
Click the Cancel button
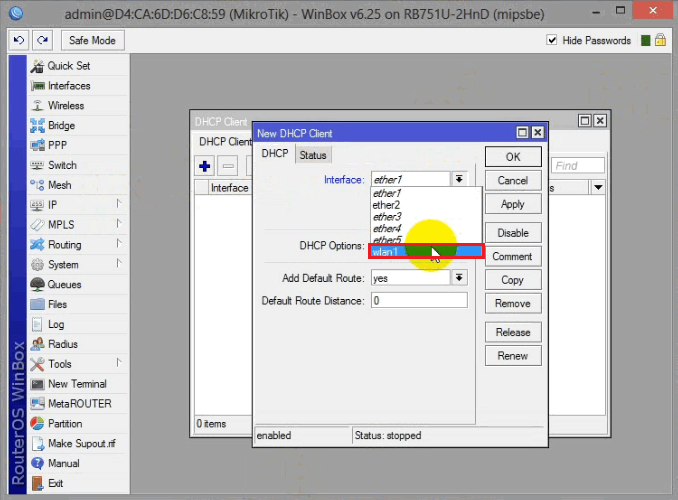click(x=513, y=180)
